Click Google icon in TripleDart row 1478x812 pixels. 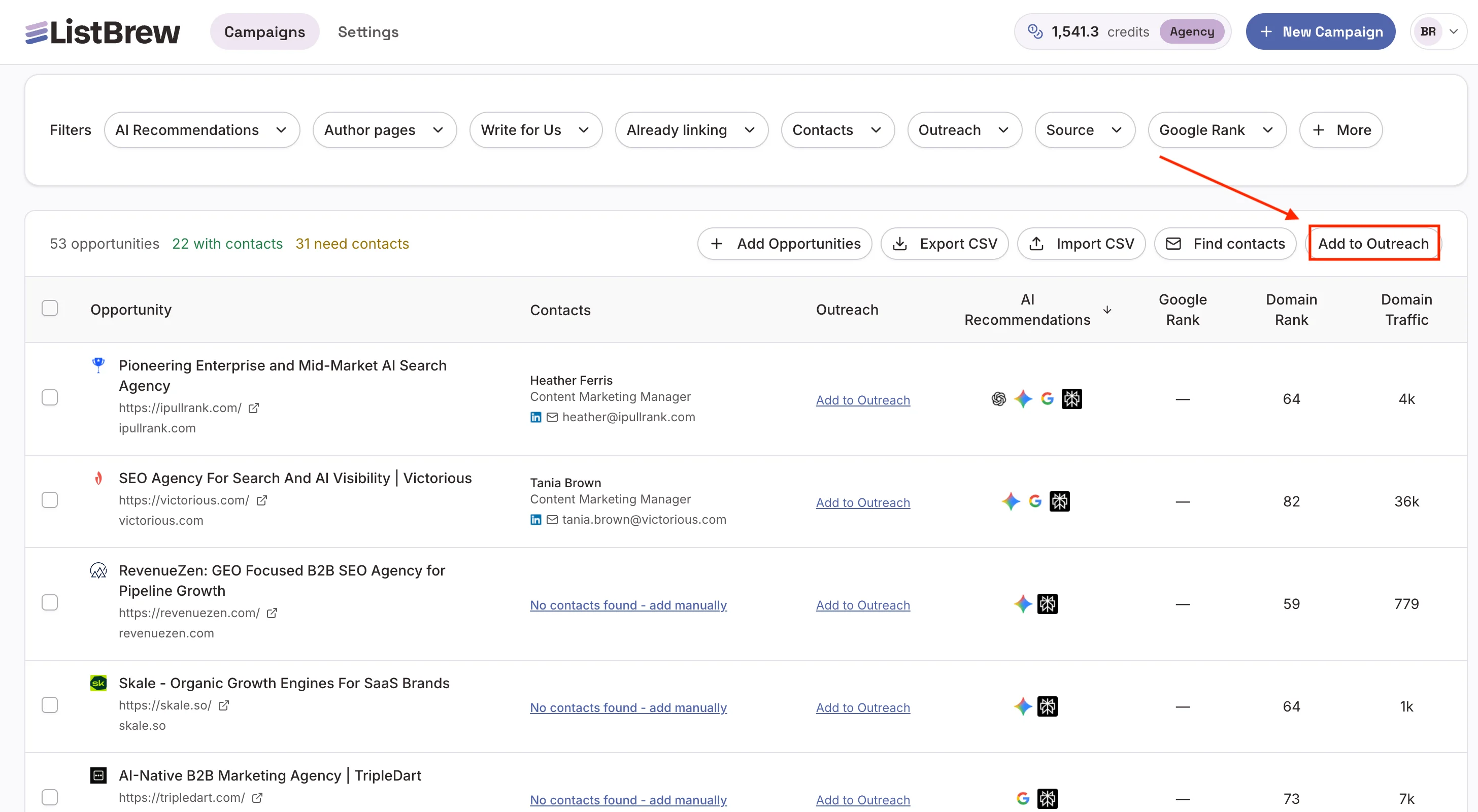[x=1022, y=798]
